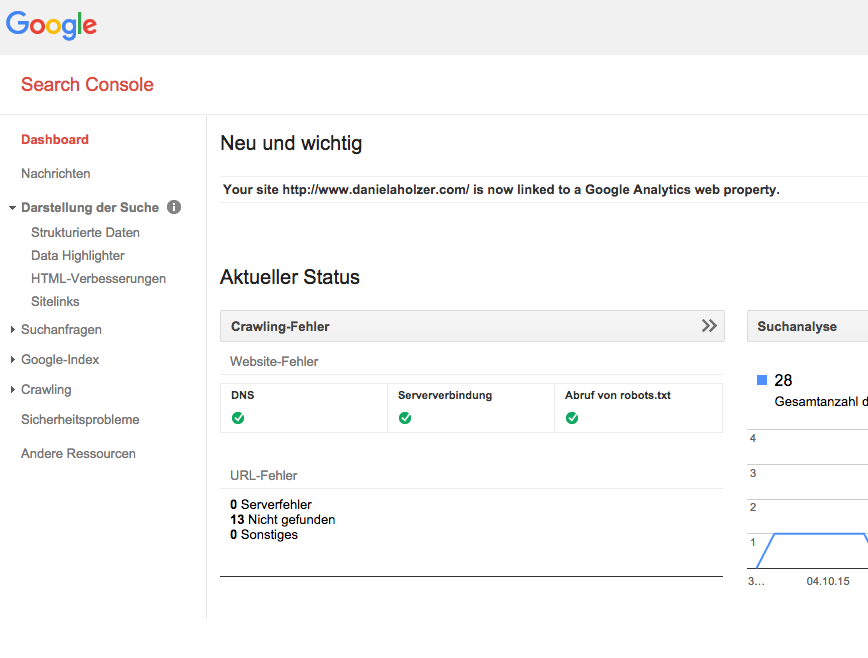The width and height of the screenshot is (868, 658).
Task: Select Data Highlighter
Action: pyautogui.click(x=78, y=256)
